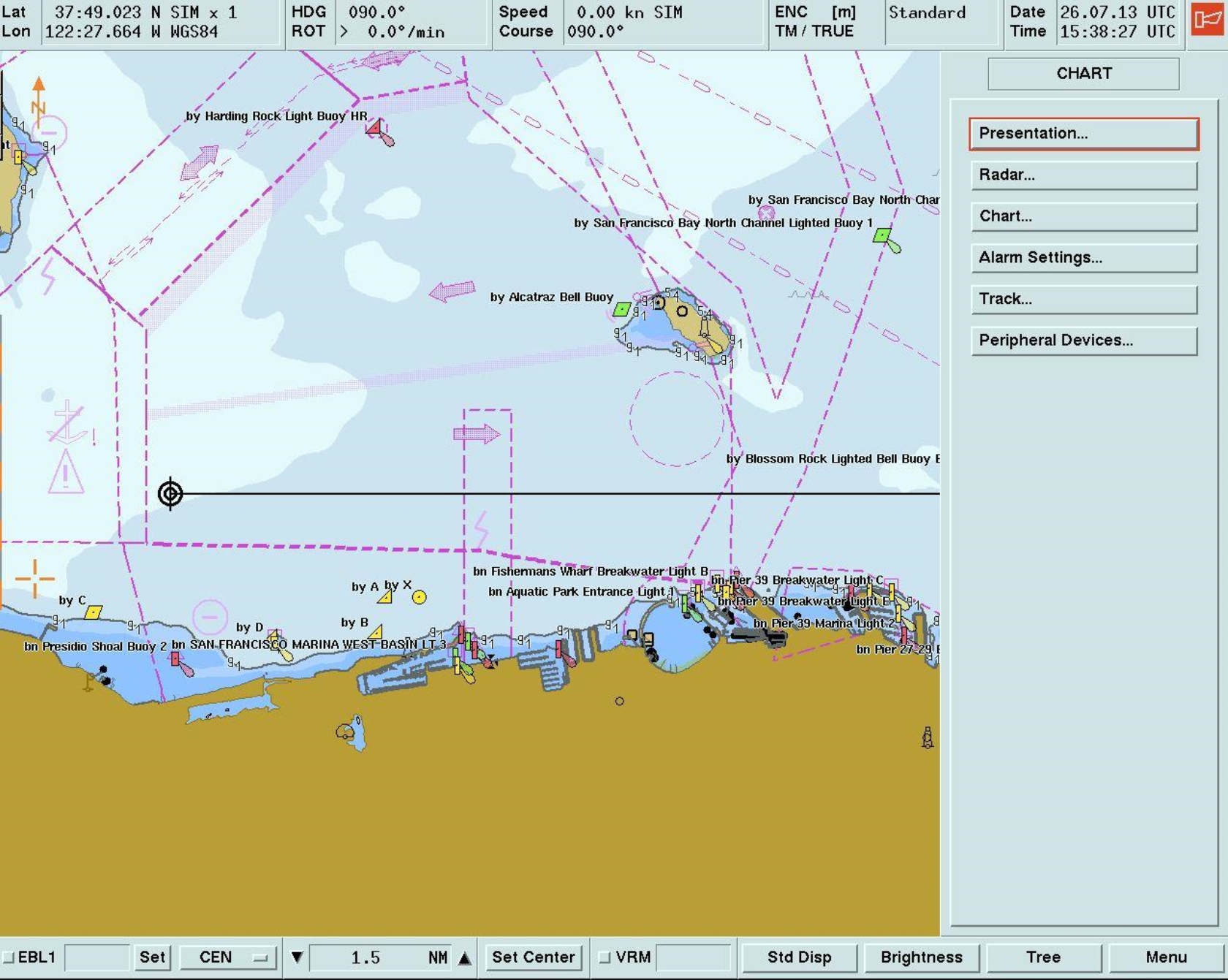Decrease the range with the down arrow
Viewport: 1228px width, 980px height.
297,957
